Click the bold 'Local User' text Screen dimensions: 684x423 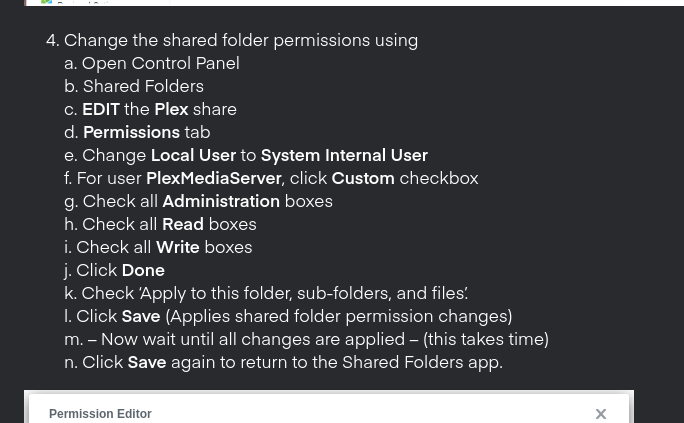pos(193,156)
